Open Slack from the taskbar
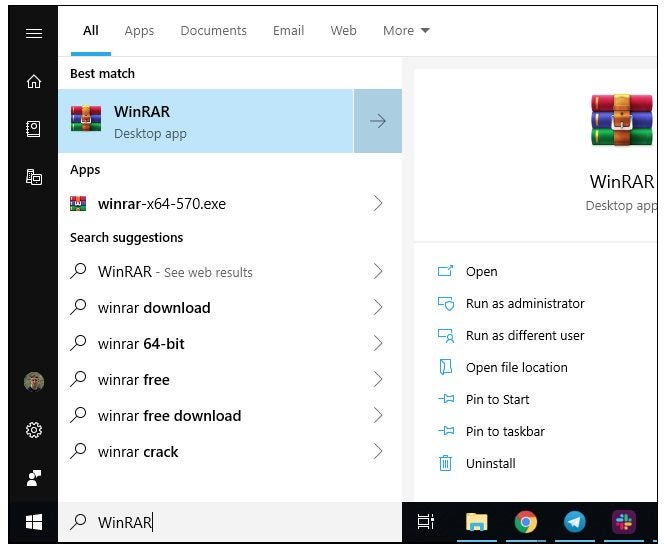Viewport: 664px width, 550px height. coord(624,521)
